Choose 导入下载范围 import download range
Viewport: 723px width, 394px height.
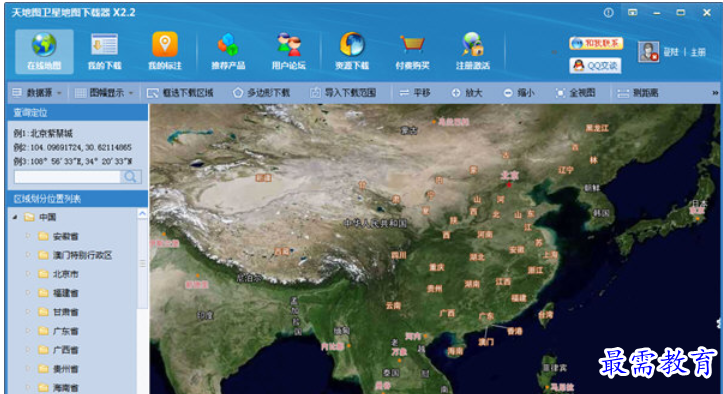point(343,93)
